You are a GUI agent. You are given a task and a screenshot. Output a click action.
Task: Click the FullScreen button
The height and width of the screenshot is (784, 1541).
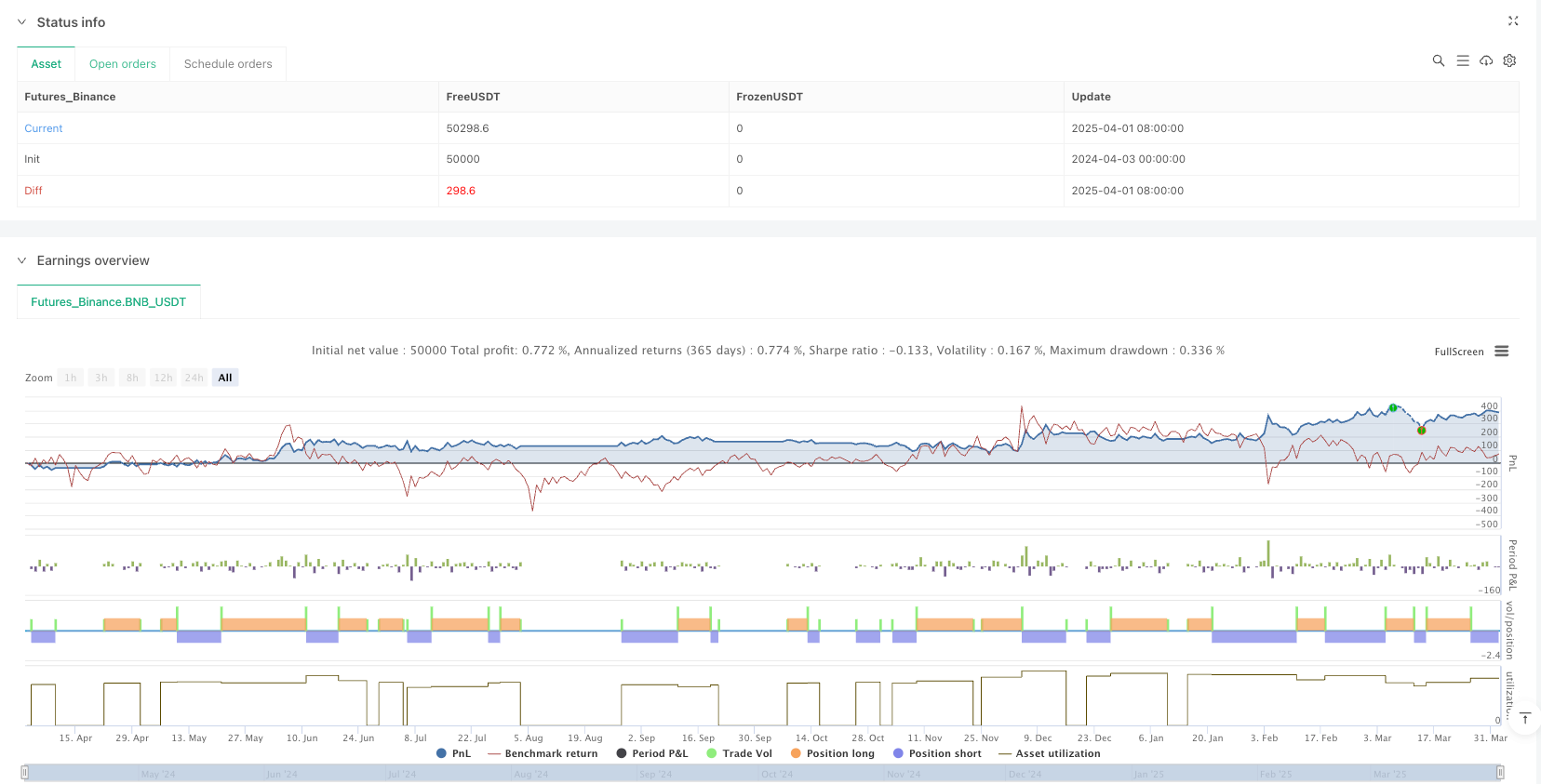(x=1458, y=352)
